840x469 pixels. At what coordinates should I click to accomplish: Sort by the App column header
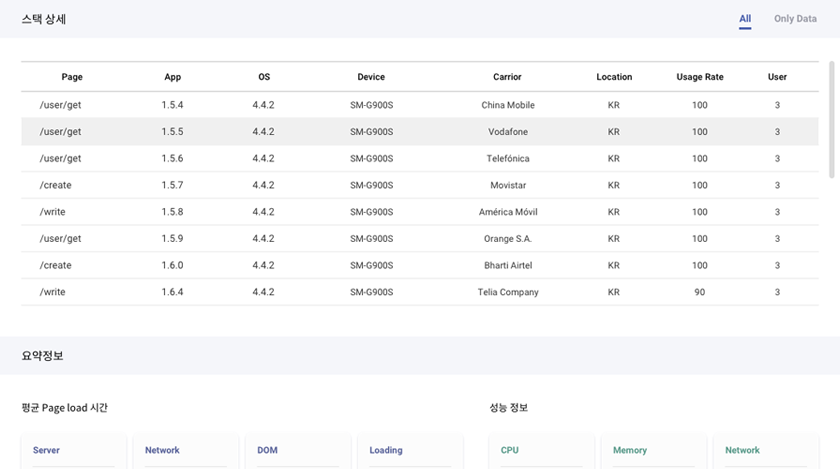(173, 77)
